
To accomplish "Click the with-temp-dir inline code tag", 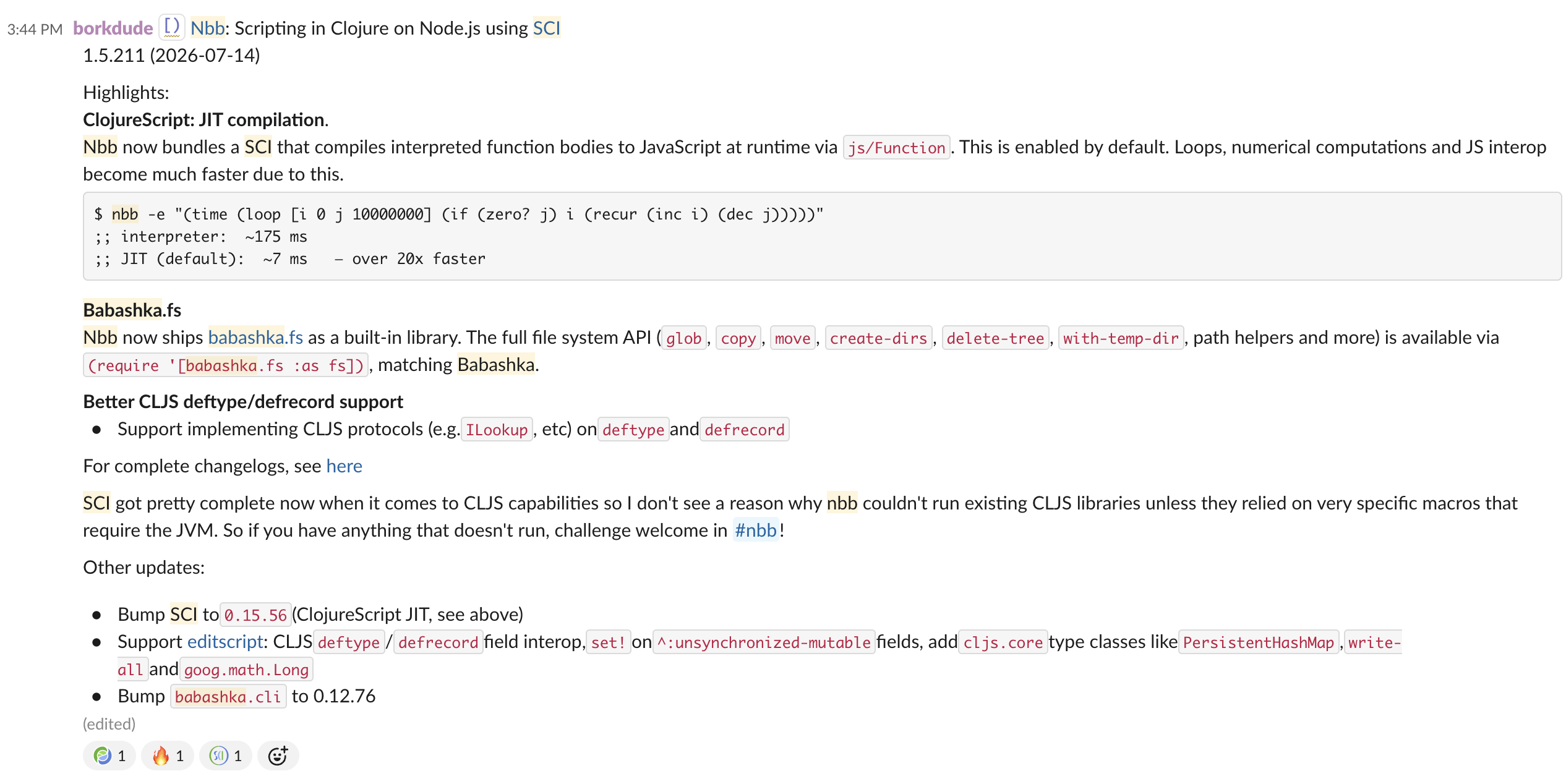I will 1121,338.
